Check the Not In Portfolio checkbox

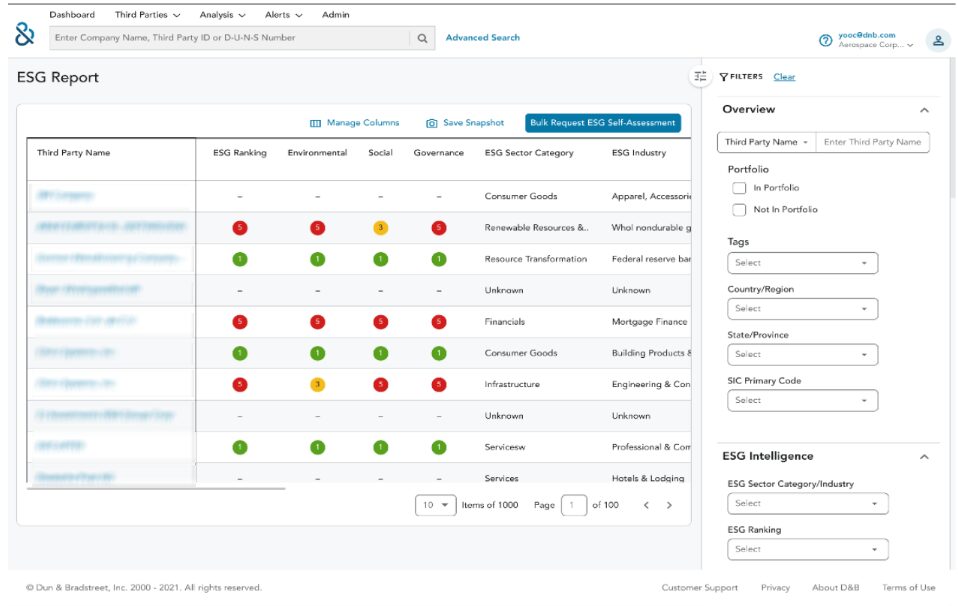(739, 210)
